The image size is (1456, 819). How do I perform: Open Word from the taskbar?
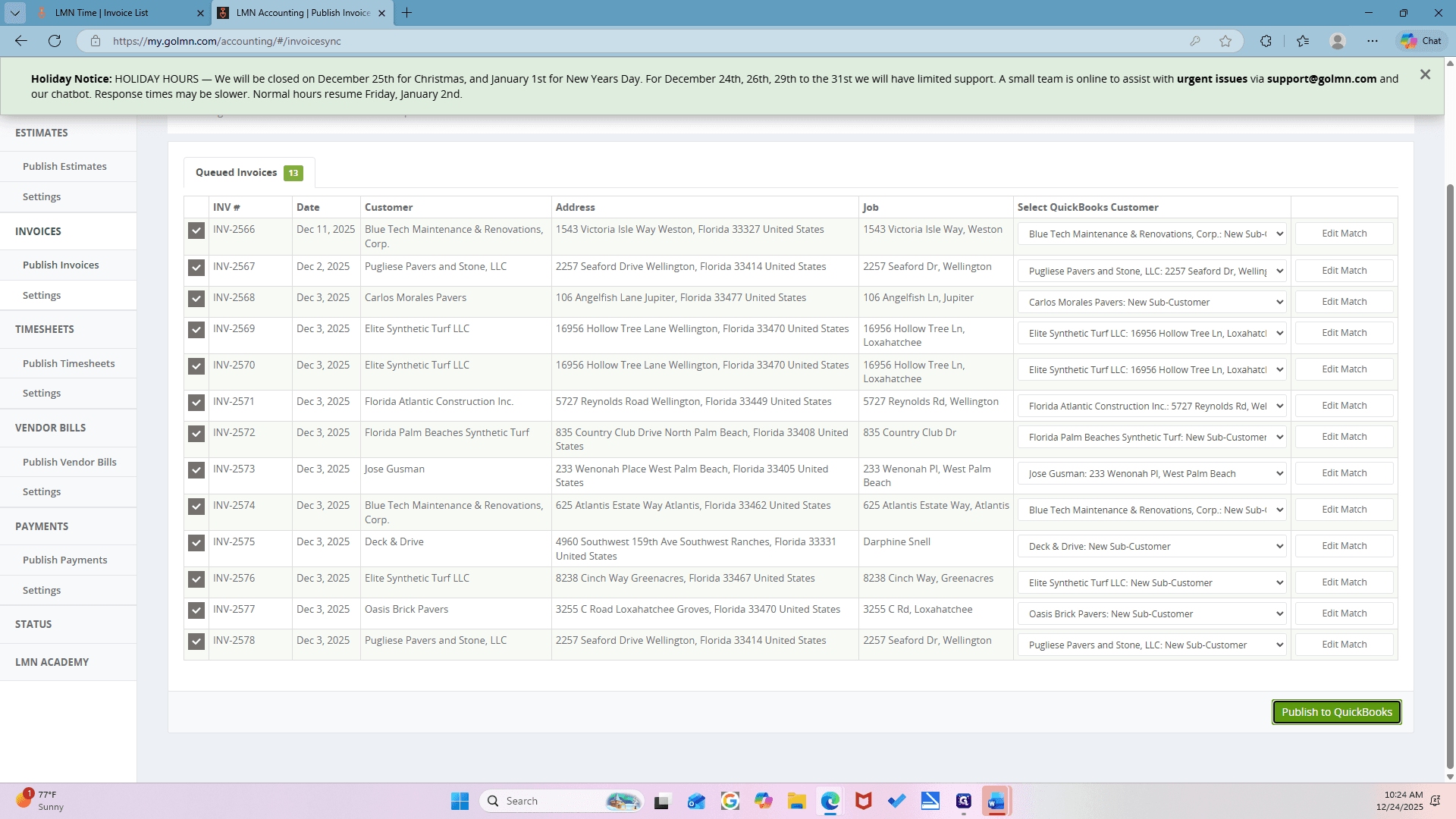point(996,801)
